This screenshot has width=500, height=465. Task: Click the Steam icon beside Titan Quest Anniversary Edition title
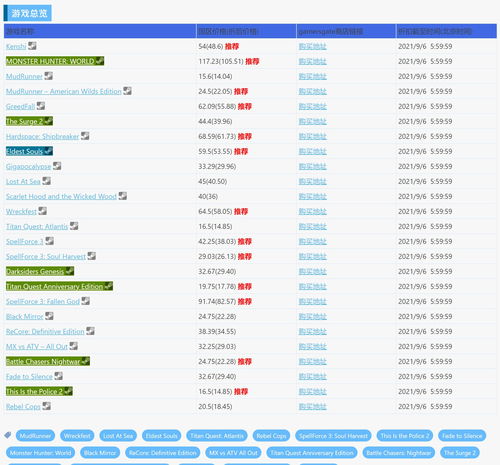pos(109,286)
